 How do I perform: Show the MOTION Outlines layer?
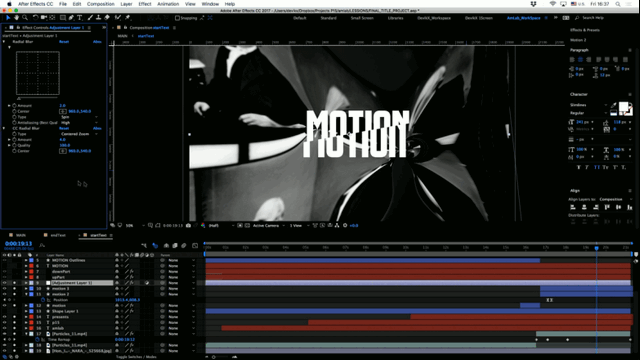[x=4, y=260]
